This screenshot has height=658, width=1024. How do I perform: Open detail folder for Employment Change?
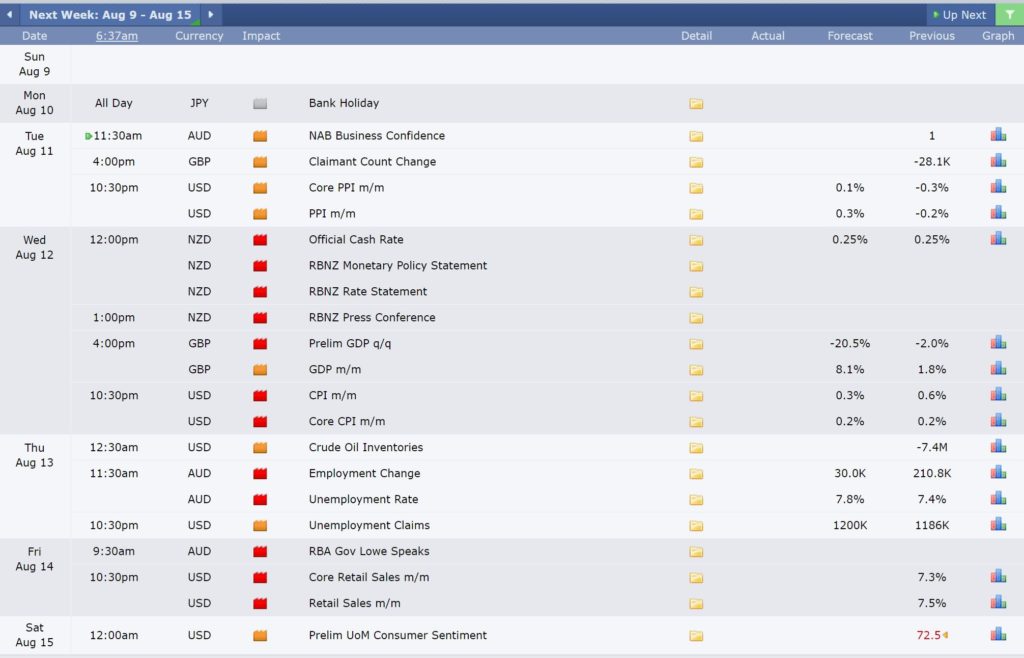coord(696,474)
